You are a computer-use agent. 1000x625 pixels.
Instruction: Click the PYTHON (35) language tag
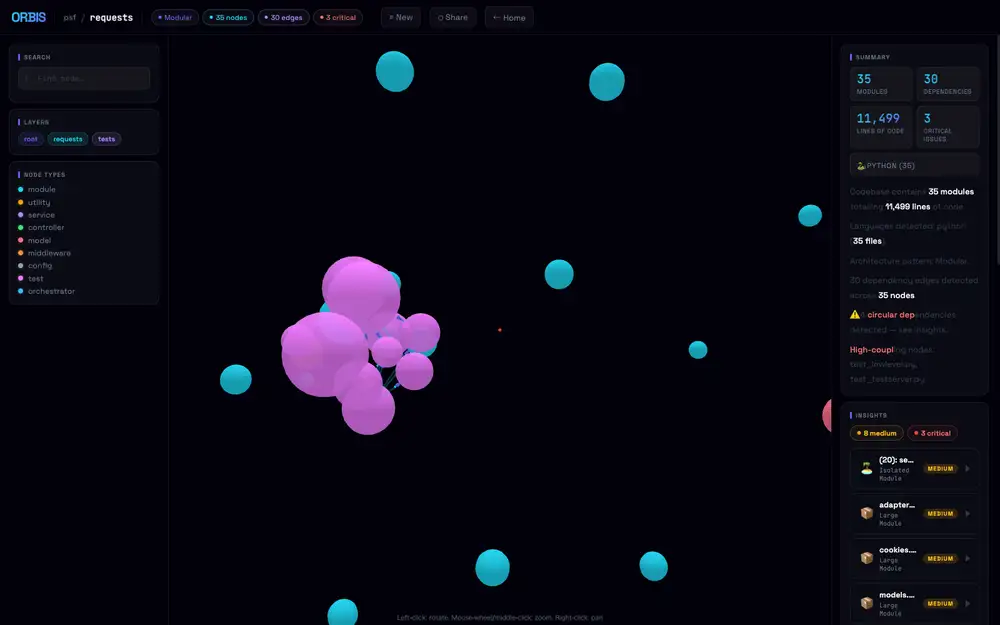pos(915,165)
